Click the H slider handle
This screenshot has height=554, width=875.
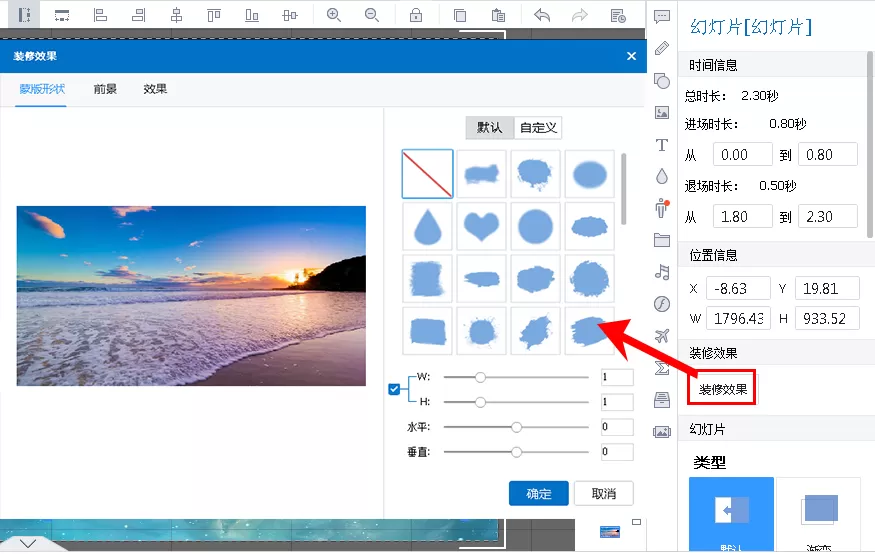480,402
